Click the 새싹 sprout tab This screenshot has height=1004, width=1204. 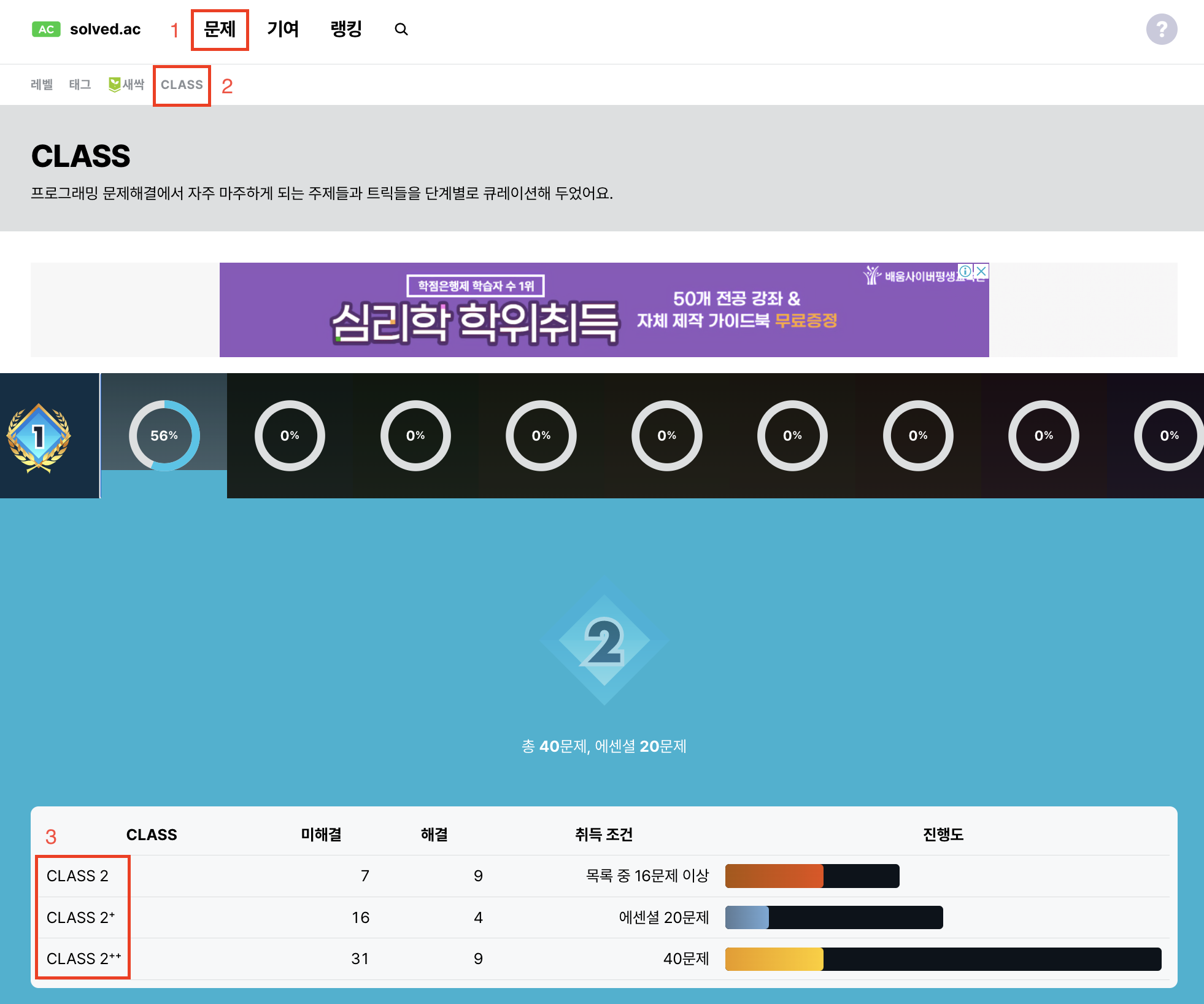tap(126, 85)
